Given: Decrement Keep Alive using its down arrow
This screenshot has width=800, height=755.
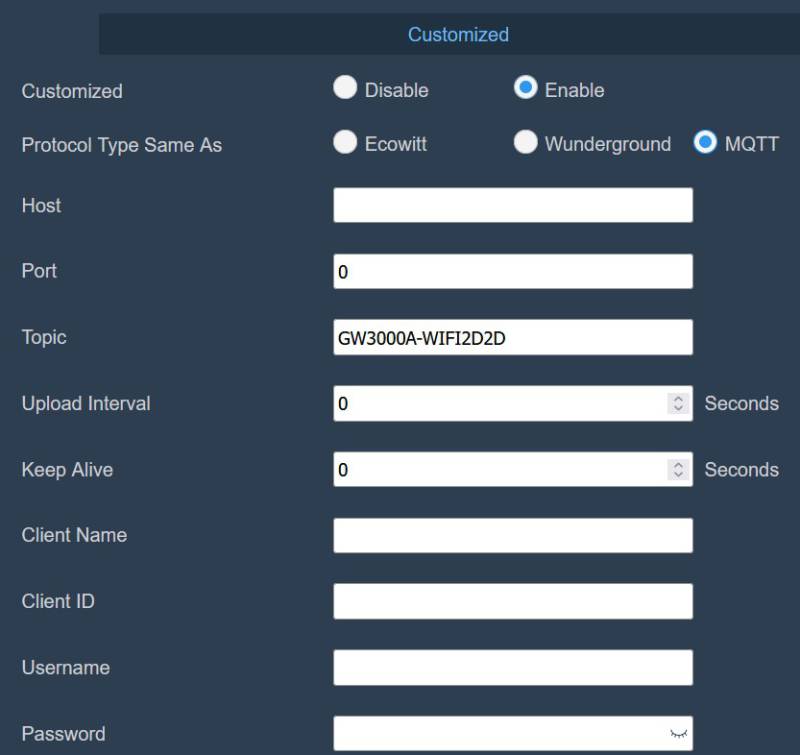Looking at the screenshot, I should click(x=676, y=475).
